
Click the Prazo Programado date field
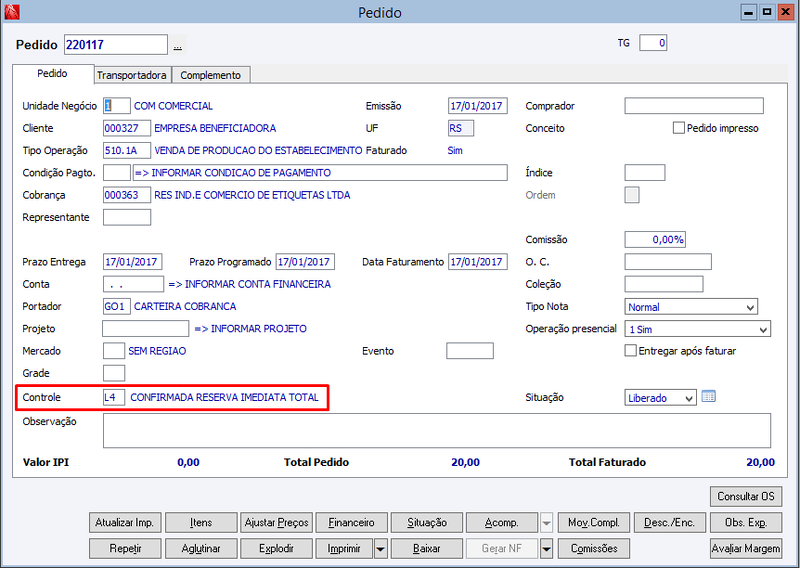point(305,262)
